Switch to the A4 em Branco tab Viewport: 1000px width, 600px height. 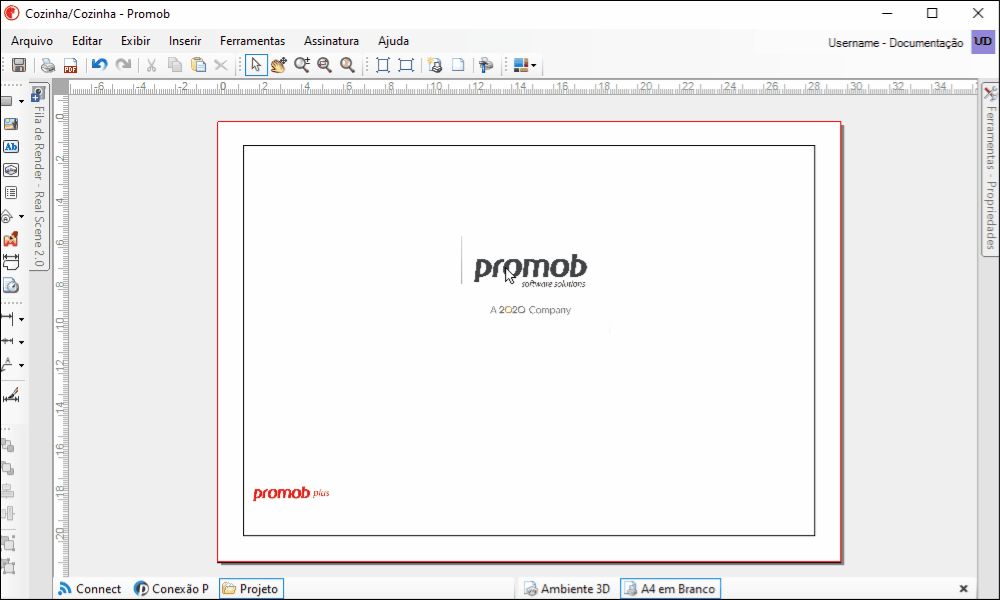670,589
